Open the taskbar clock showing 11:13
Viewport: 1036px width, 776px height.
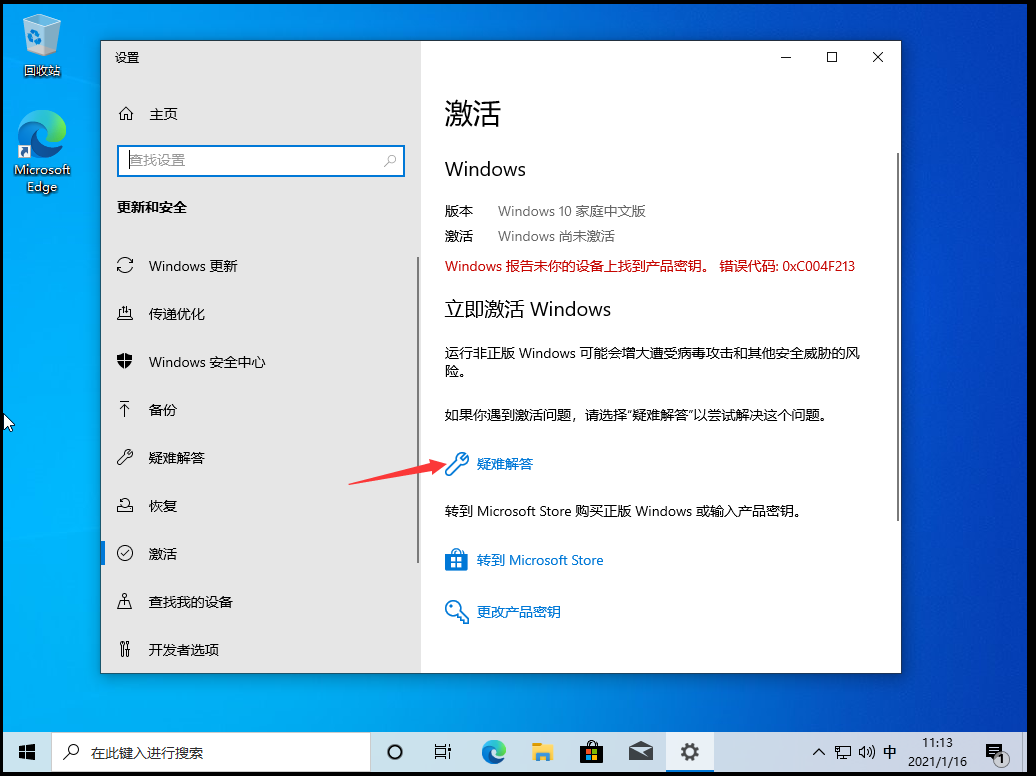pyautogui.click(x=937, y=752)
